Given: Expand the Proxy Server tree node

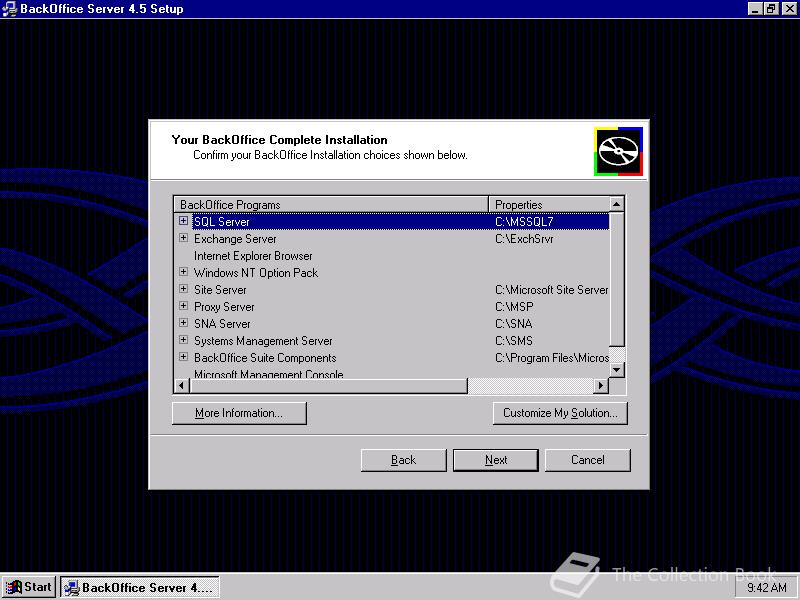Looking at the screenshot, I should 183,306.
